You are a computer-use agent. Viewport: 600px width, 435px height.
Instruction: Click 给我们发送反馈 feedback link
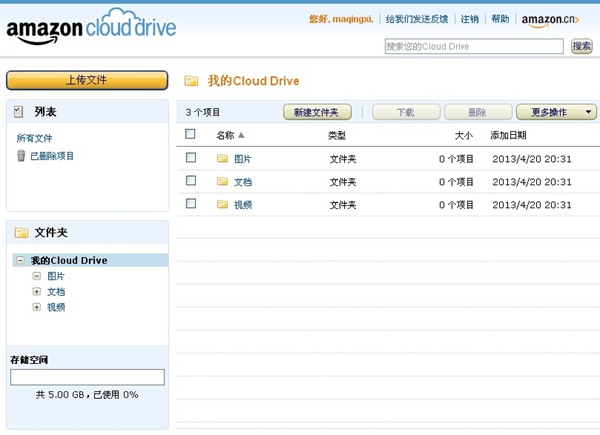[417, 19]
